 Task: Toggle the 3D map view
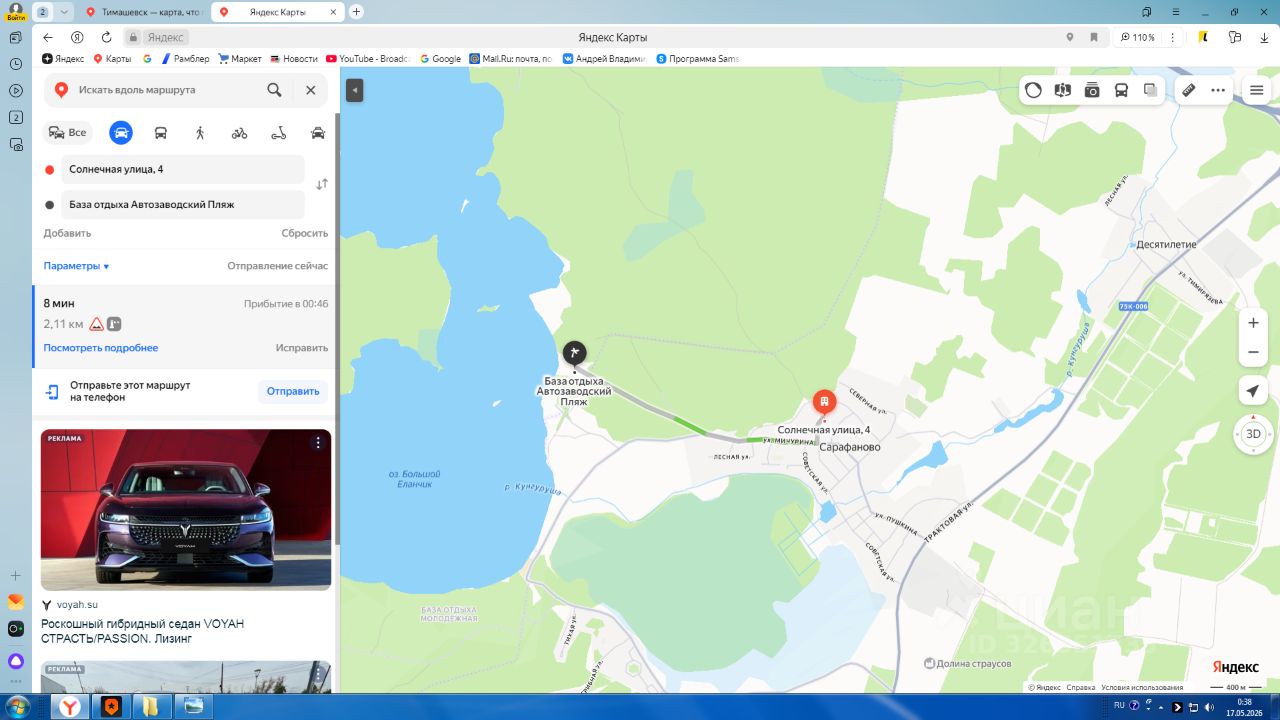pyautogui.click(x=1253, y=434)
